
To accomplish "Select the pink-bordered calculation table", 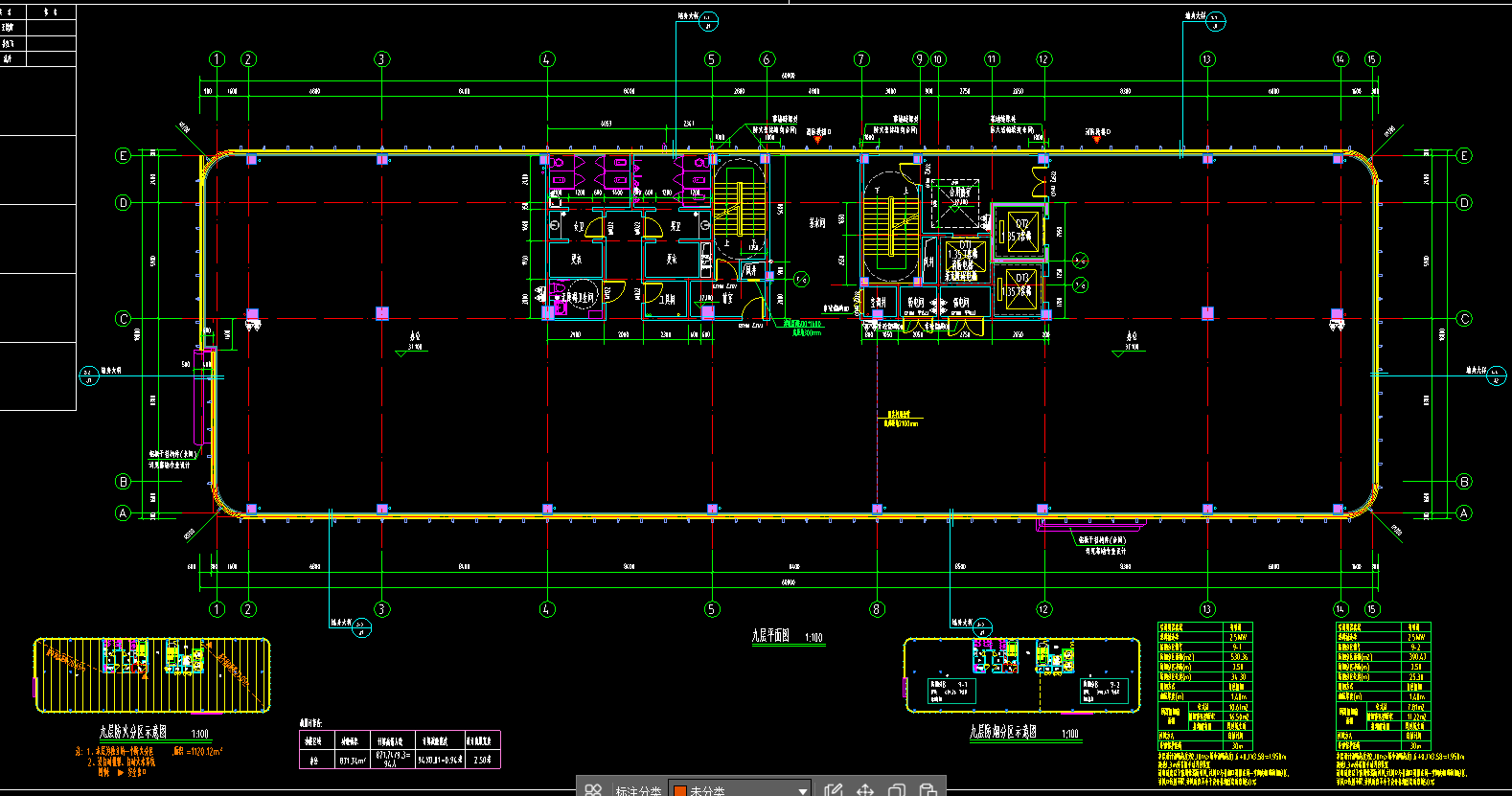I will pyautogui.click(x=400, y=749).
